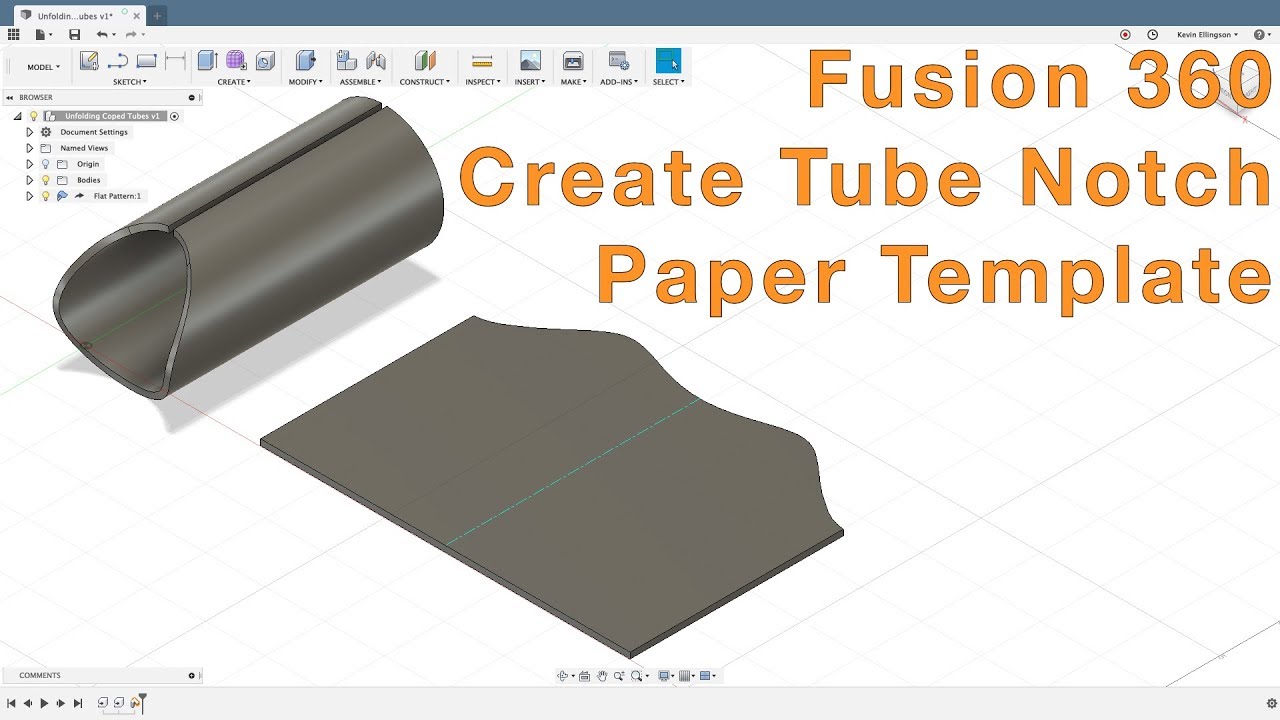The image size is (1280, 720).
Task: Click the record indicator icon
Action: (x=1125, y=34)
